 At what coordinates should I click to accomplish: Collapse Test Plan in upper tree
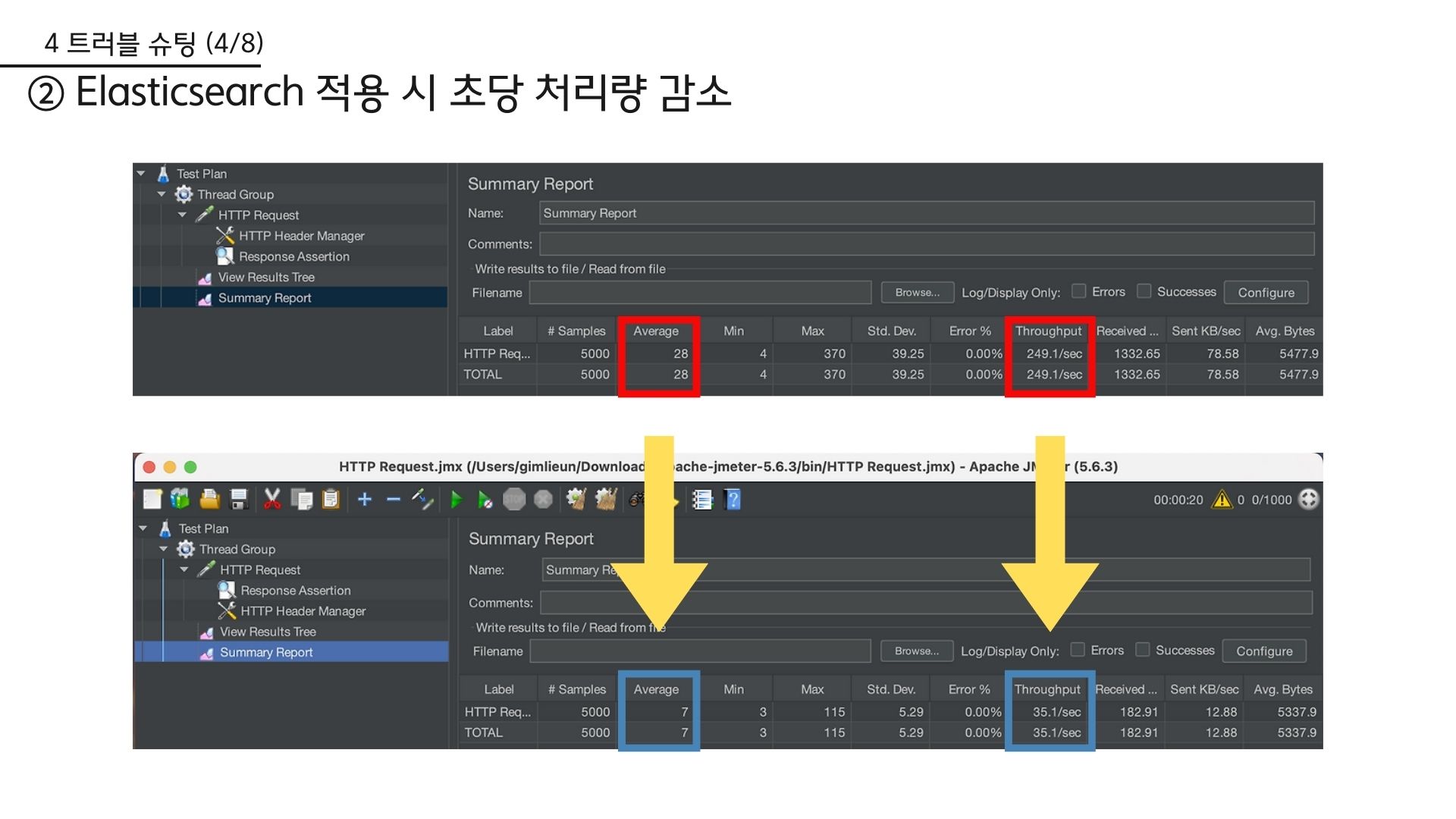click(x=141, y=174)
